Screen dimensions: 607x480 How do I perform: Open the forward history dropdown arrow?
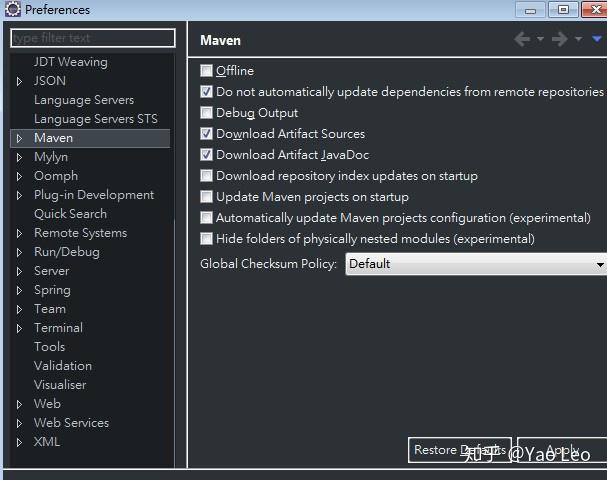click(578, 39)
